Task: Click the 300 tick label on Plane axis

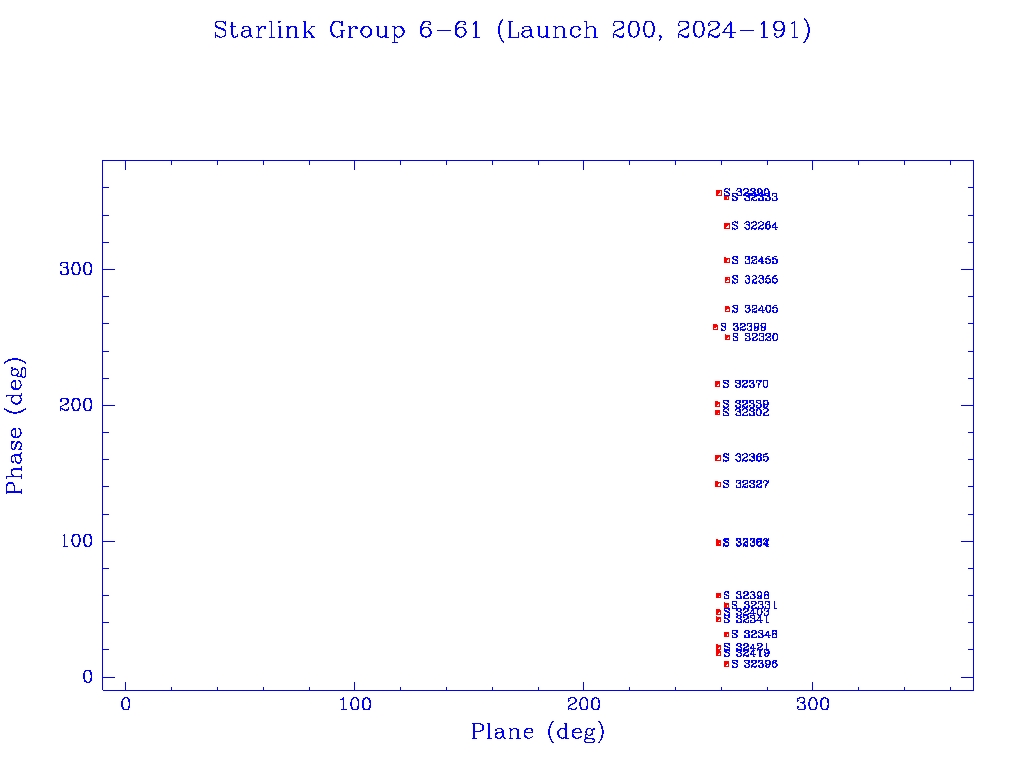Action: [x=812, y=704]
